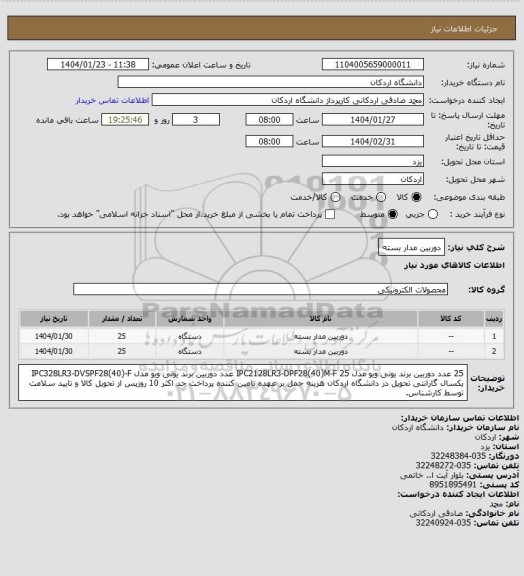Click the تاریخ نیاز column header
This screenshot has height=576, width=524.
(54, 319)
